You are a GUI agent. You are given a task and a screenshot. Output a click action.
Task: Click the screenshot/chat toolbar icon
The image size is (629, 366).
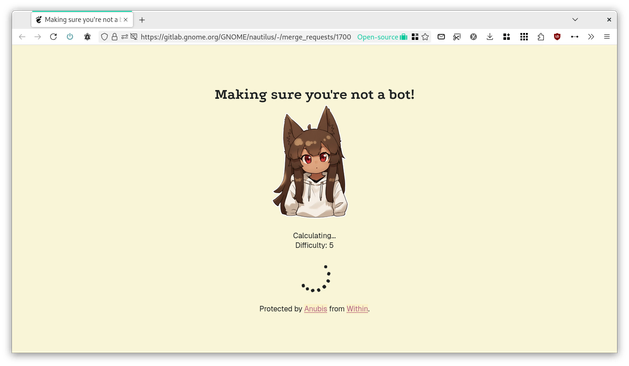457,37
